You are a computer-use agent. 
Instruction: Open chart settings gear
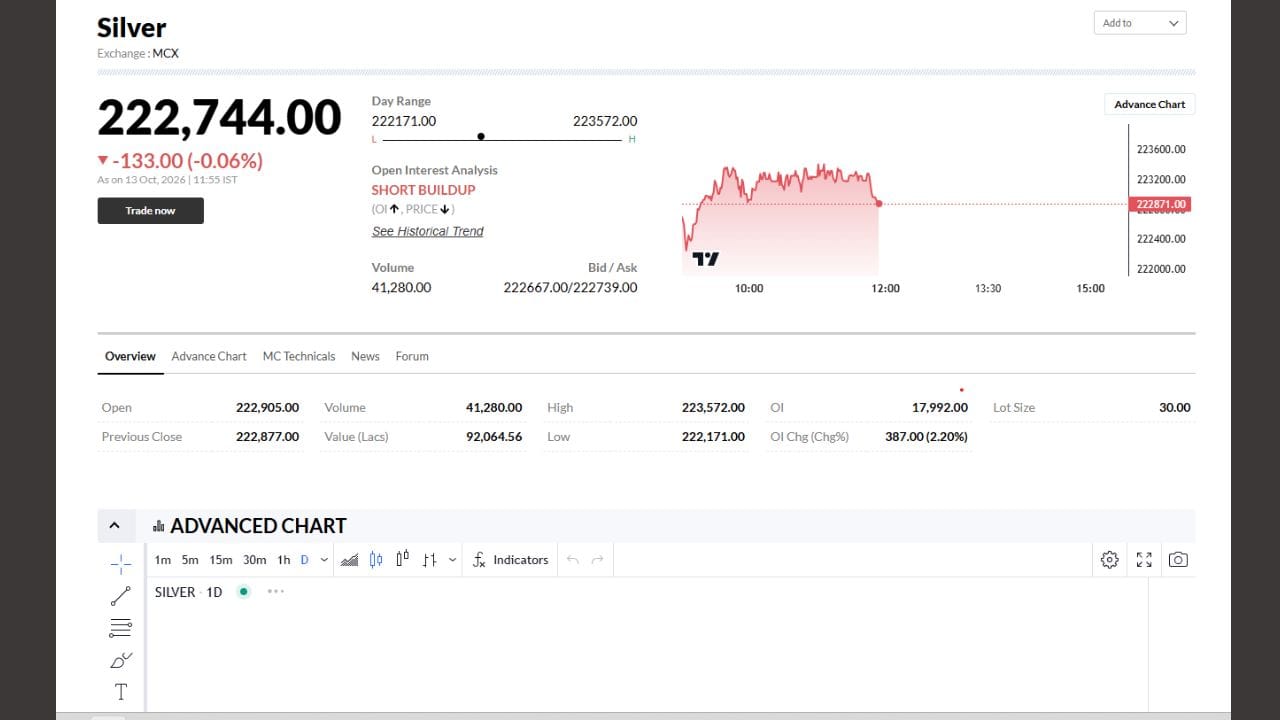[x=1109, y=560]
